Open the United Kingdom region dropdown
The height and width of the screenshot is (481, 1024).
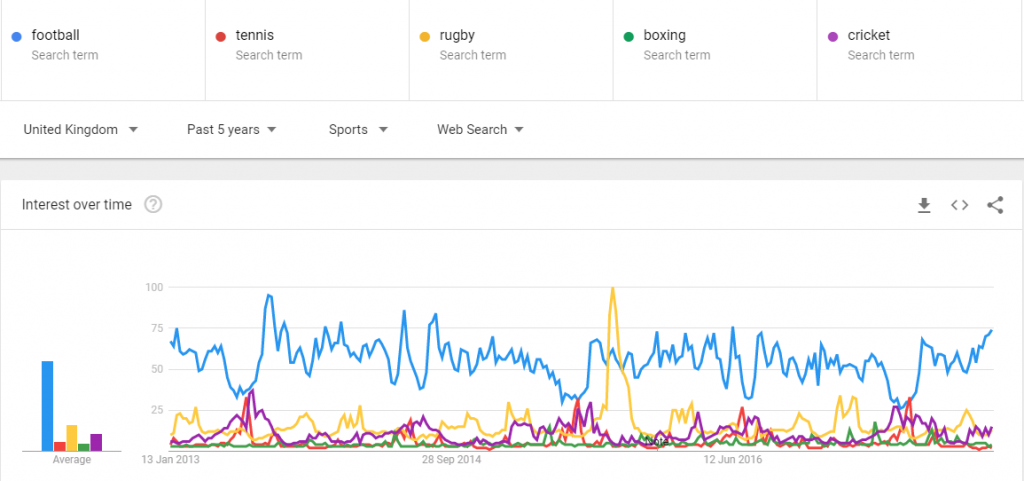point(80,129)
